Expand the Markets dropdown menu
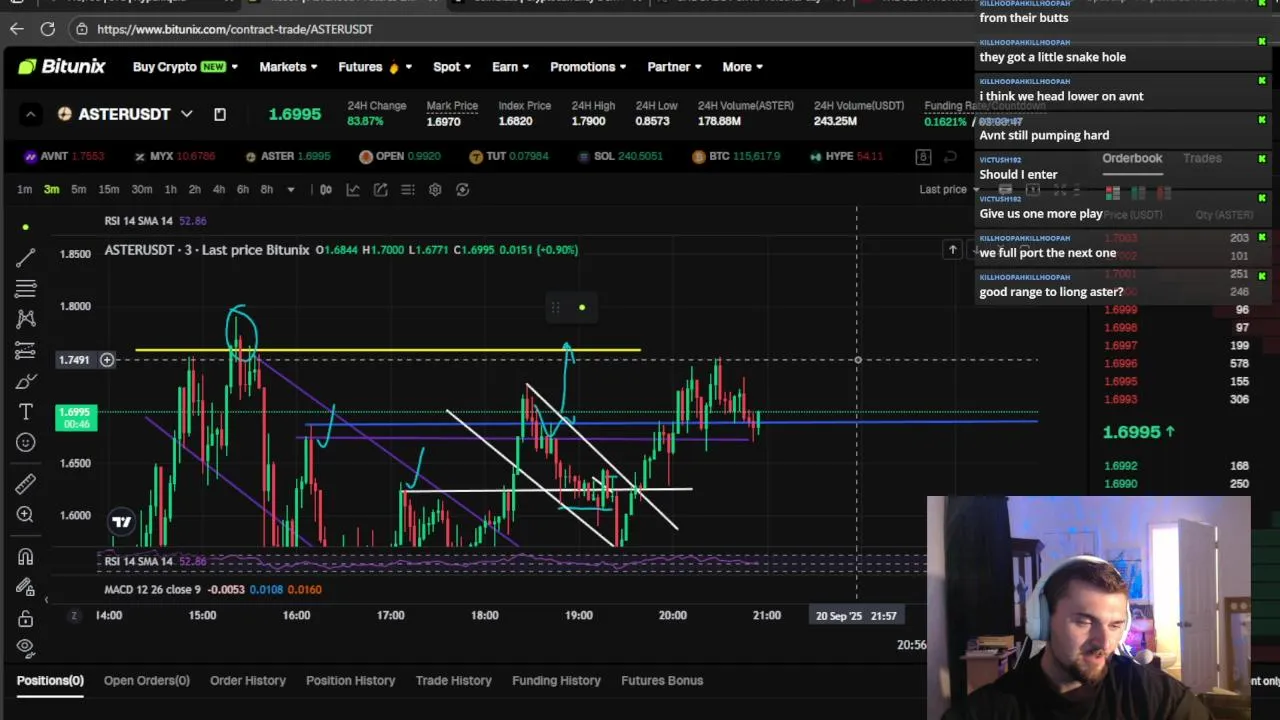The height and width of the screenshot is (720, 1280). click(288, 67)
